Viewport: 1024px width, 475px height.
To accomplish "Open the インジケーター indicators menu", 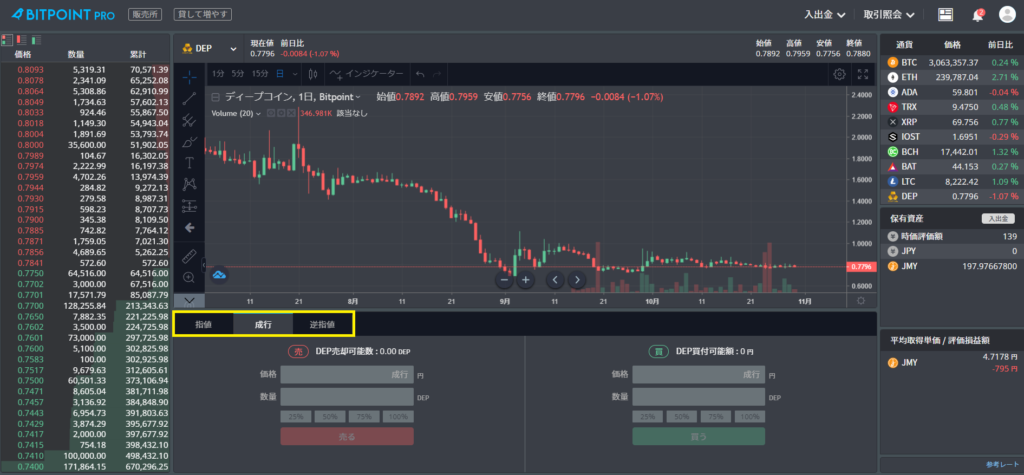I will click(366, 74).
